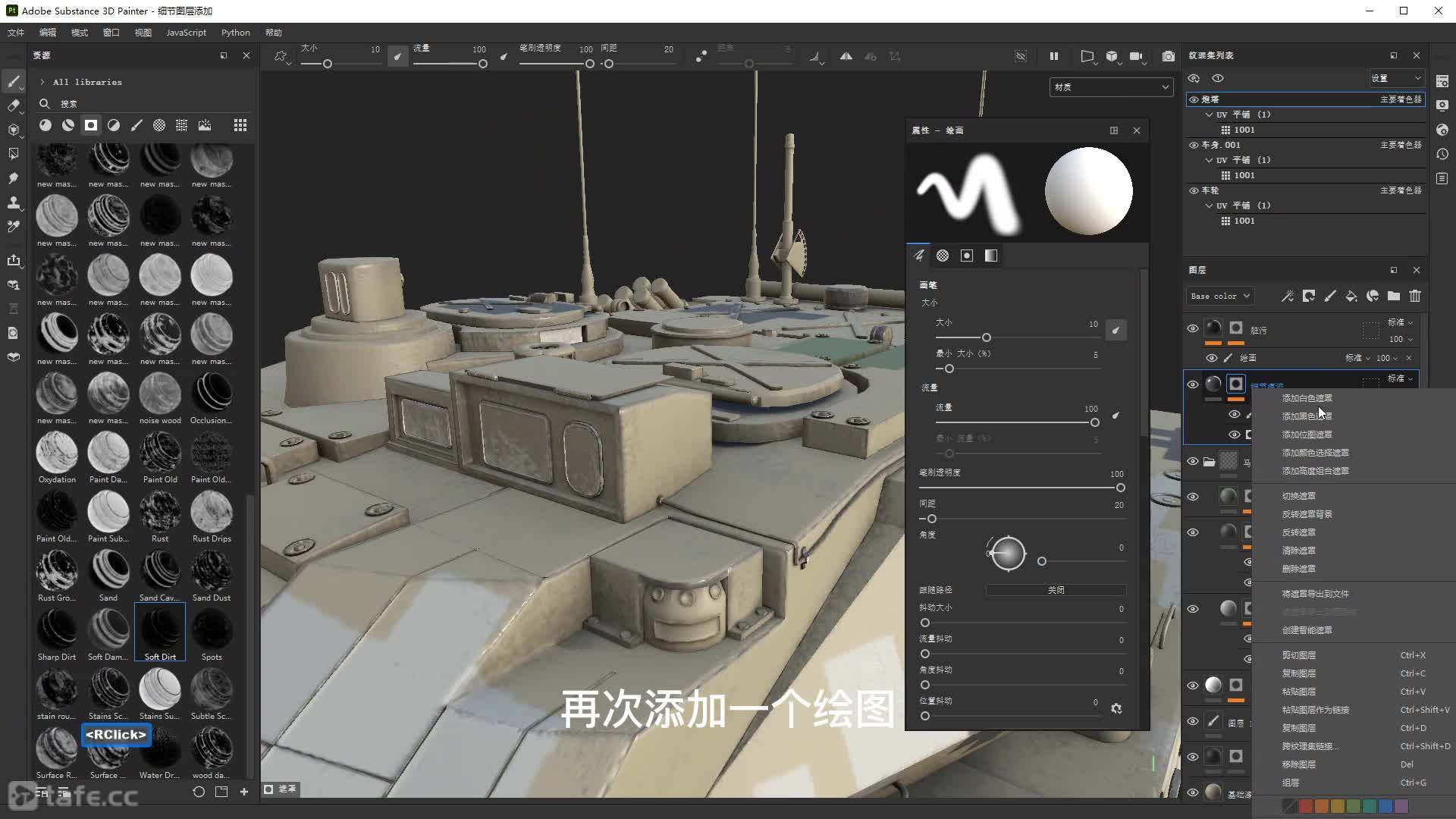
Task: Open the Python menu
Action: click(x=235, y=33)
